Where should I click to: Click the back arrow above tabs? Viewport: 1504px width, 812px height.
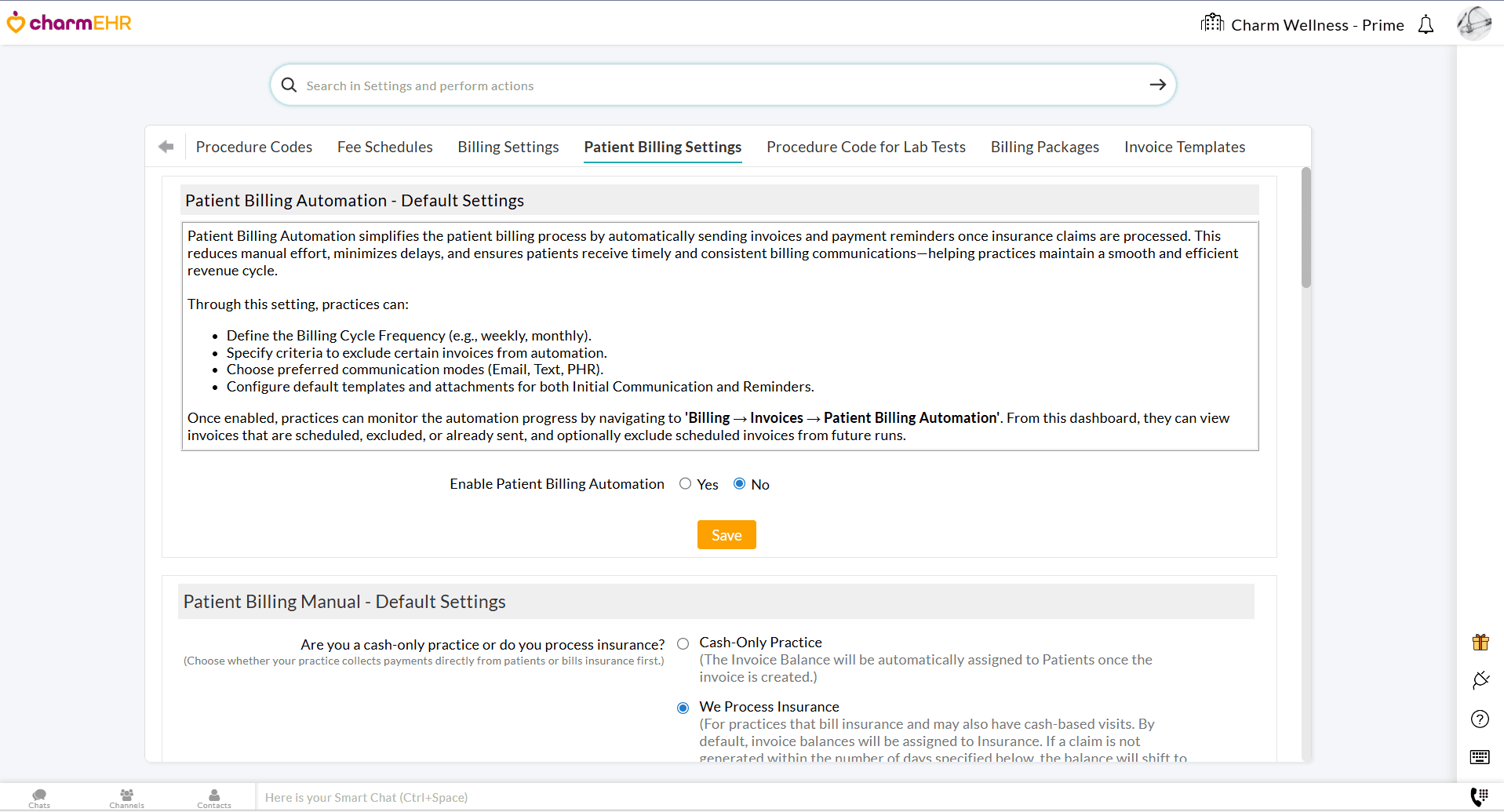(166, 146)
